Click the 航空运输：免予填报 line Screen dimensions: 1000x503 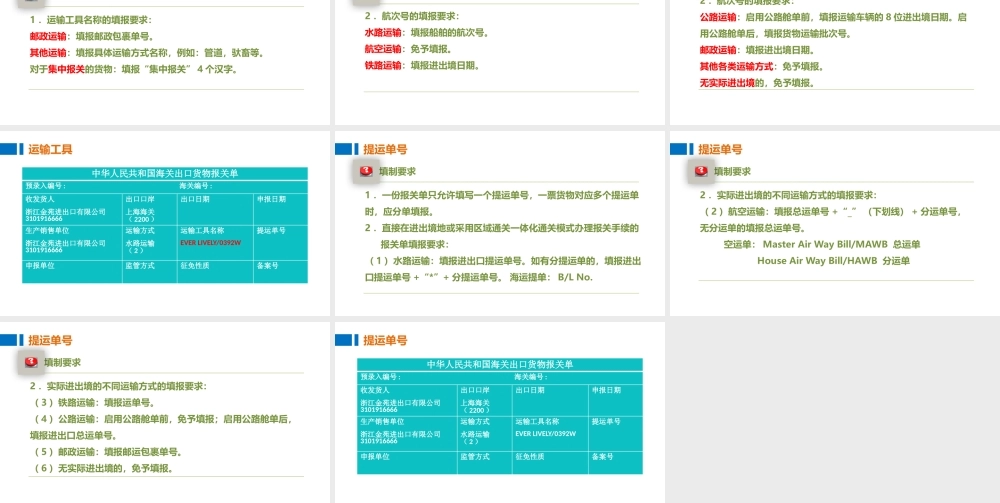pos(408,49)
